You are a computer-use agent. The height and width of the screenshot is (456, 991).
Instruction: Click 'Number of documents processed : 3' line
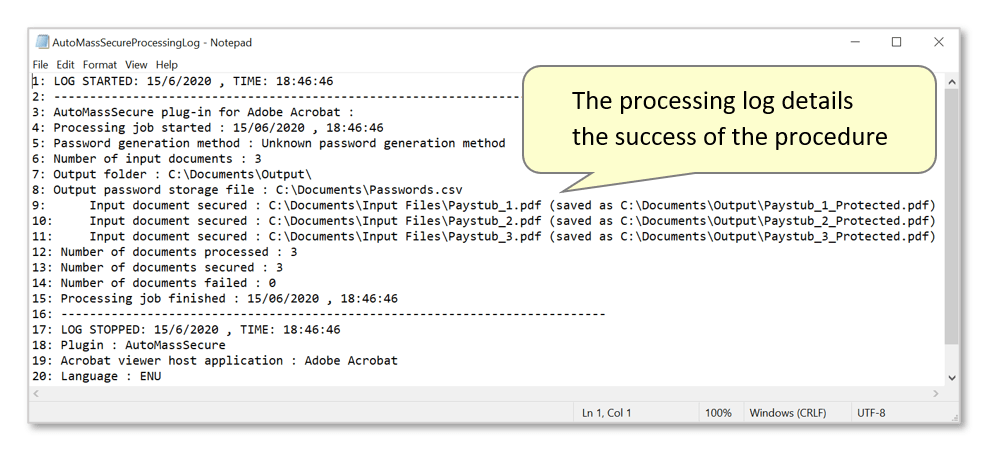(x=165, y=251)
